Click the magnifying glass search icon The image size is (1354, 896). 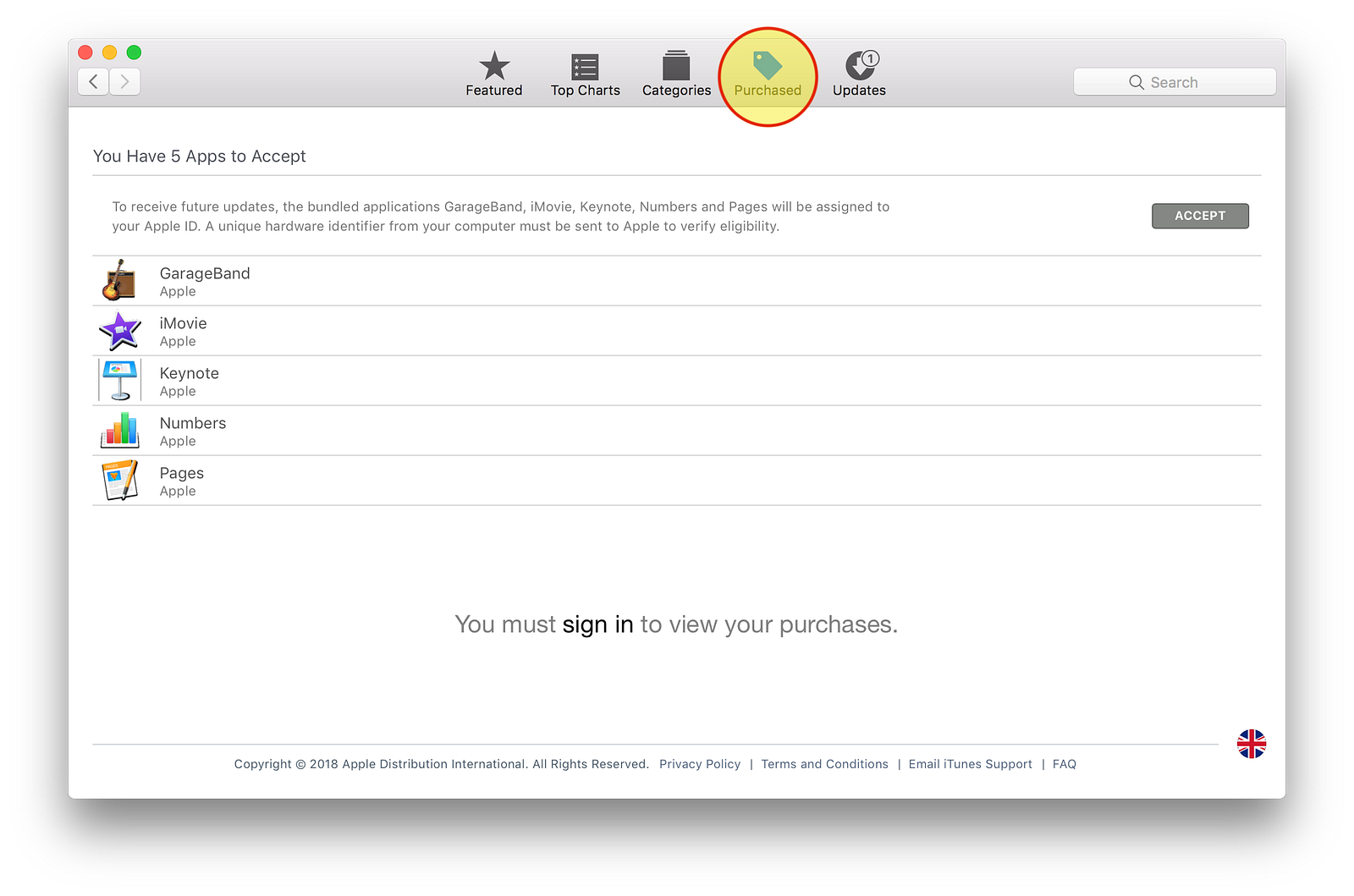click(1137, 82)
